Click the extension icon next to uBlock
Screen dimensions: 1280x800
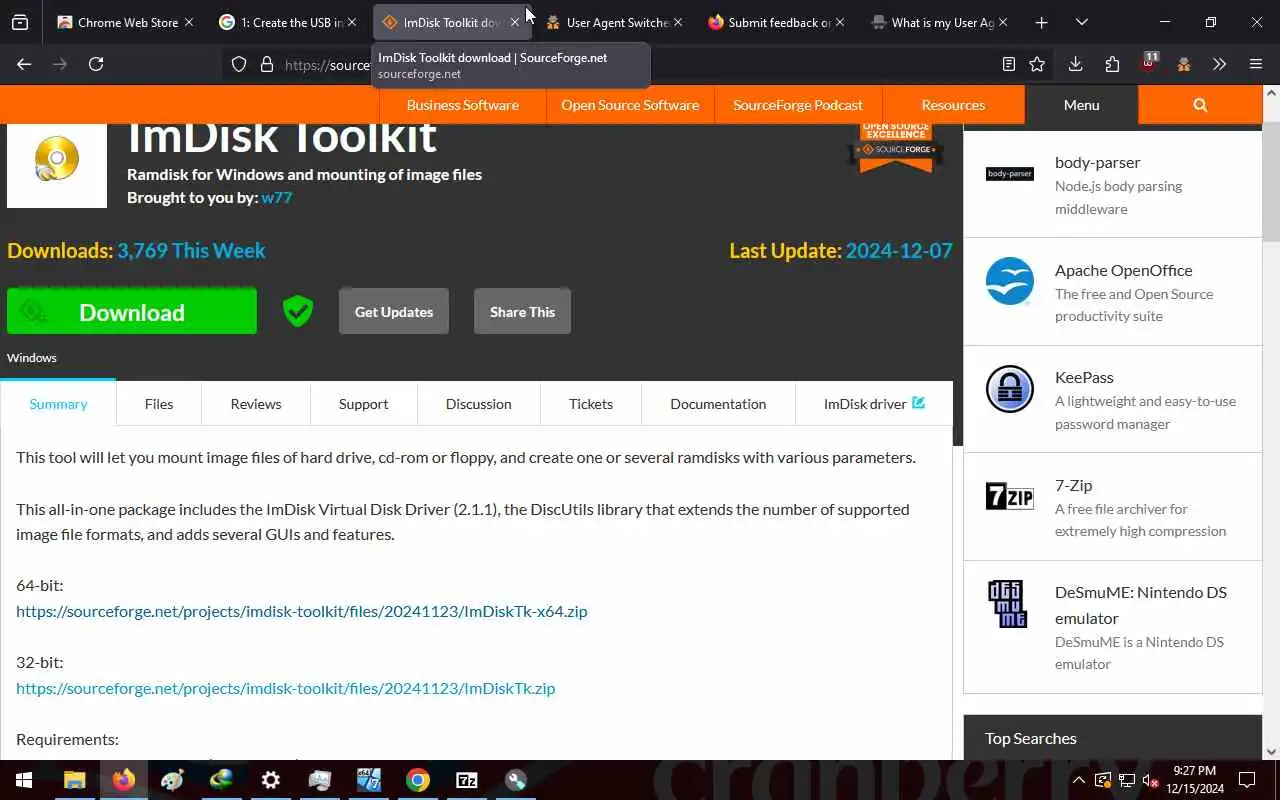[1184, 64]
